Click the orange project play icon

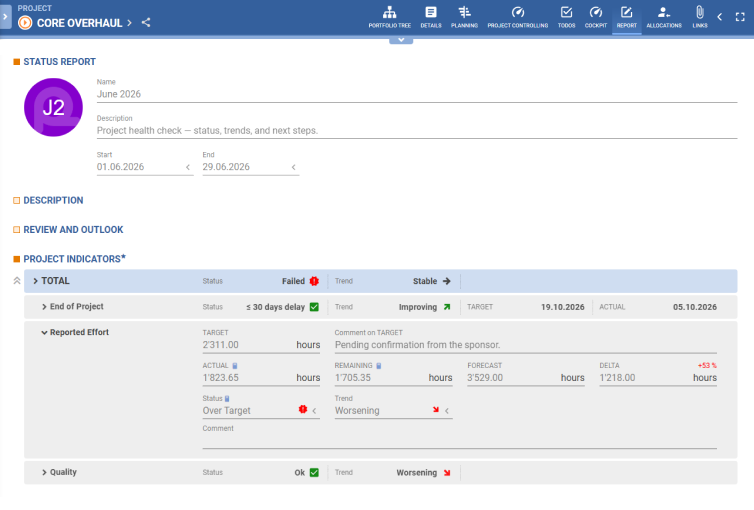pyautogui.click(x=25, y=23)
